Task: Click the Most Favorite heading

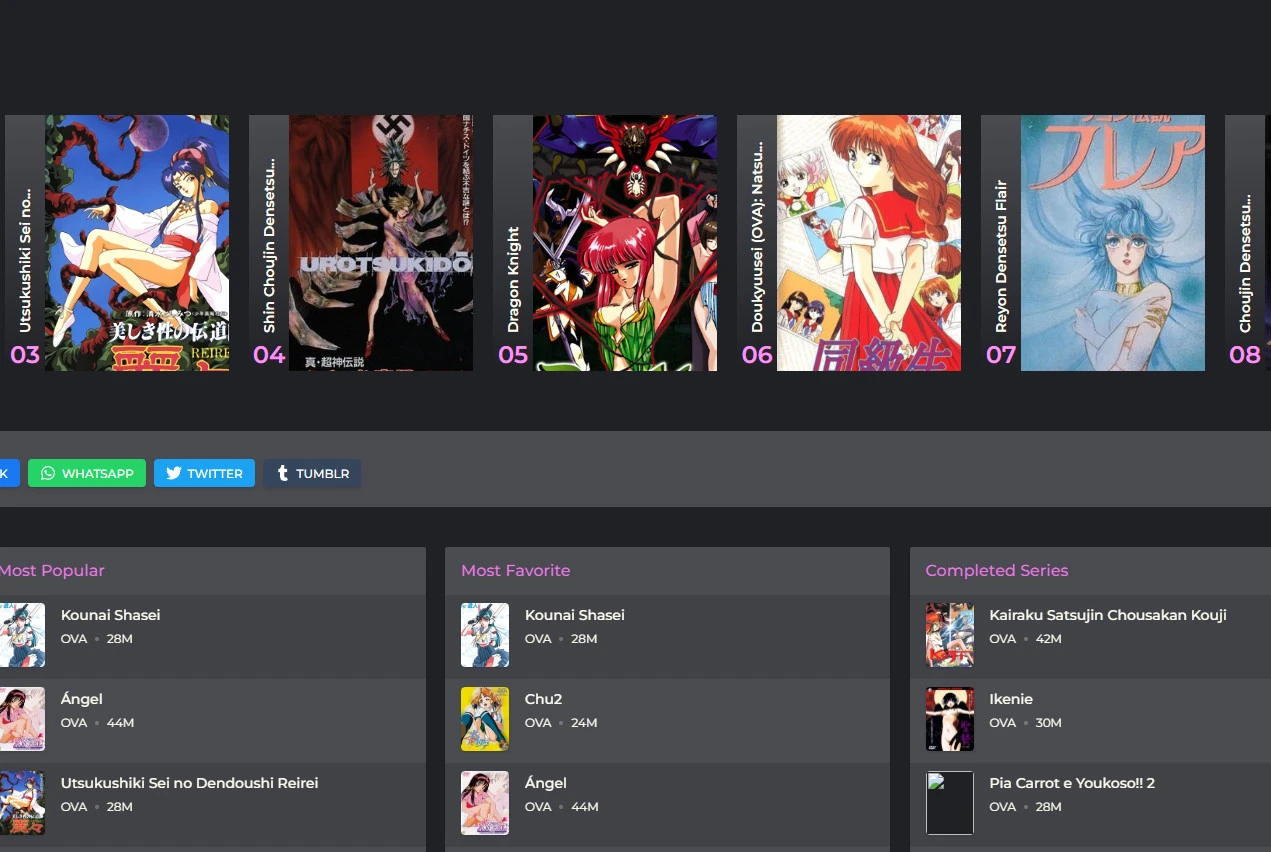Action: [x=515, y=570]
